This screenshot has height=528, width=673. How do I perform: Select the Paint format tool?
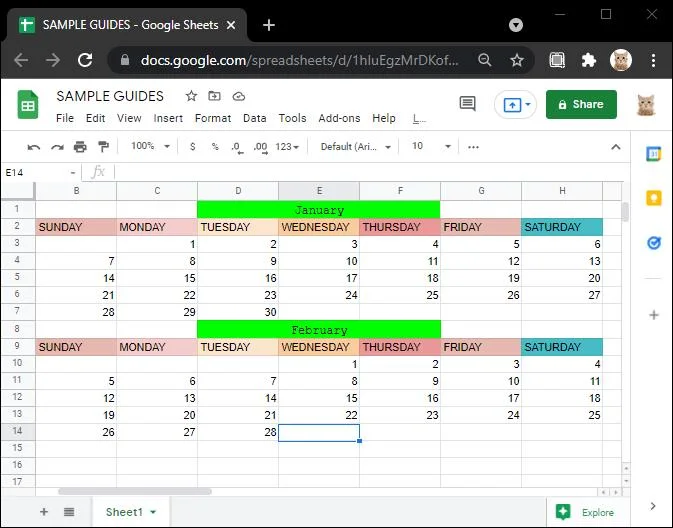pyautogui.click(x=103, y=147)
